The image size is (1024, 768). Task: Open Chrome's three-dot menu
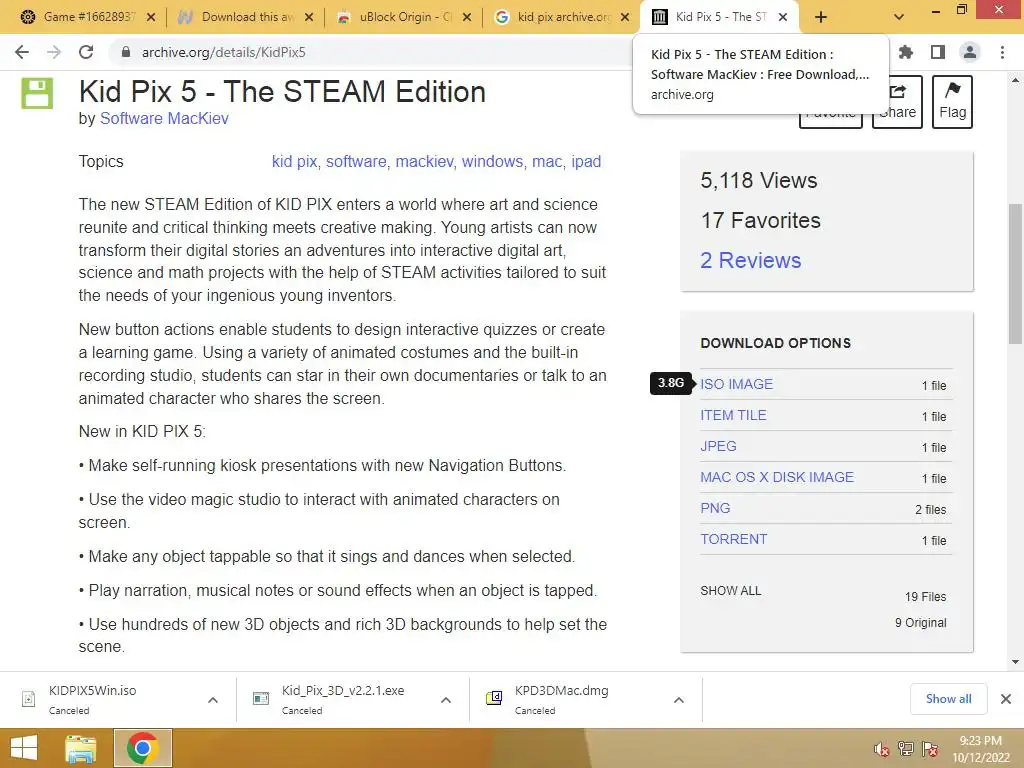(x=1002, y=52)
